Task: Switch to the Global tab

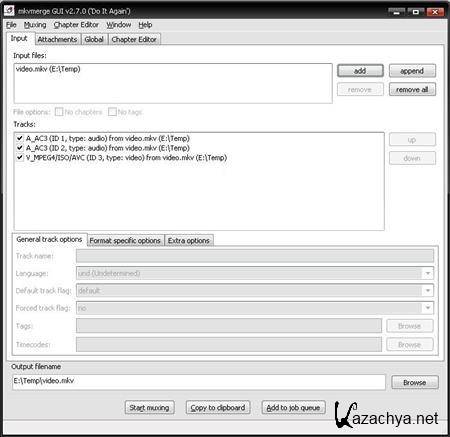Action: (x=94, y=39)
